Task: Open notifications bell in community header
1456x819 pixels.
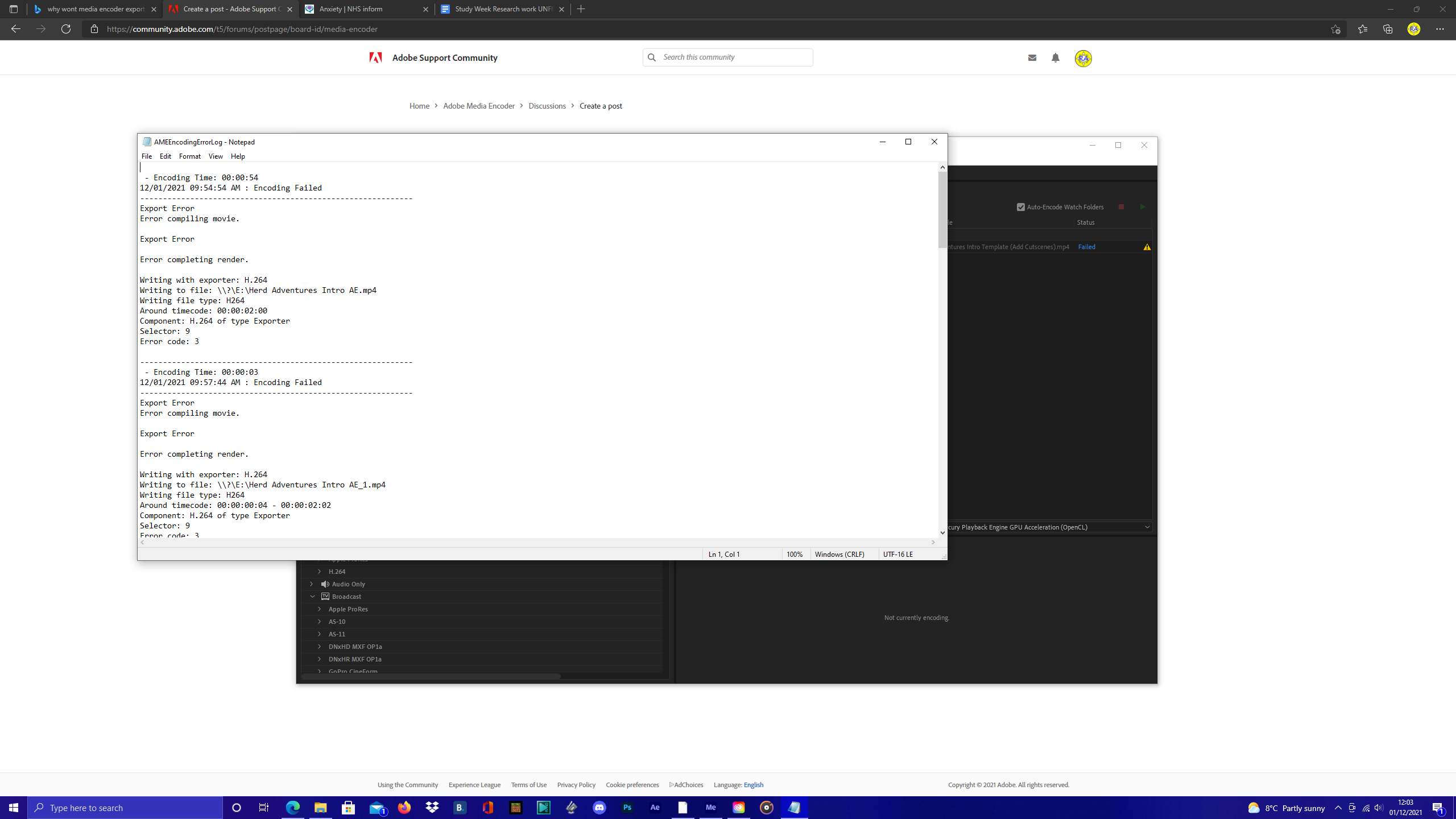Action: click(x=1055, y=57)
